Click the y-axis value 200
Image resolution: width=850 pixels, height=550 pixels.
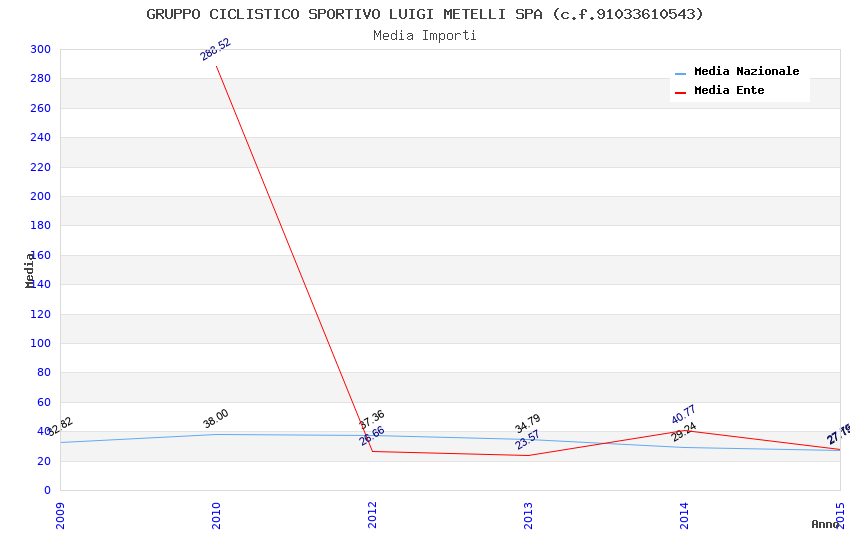(x=41, y=197)
